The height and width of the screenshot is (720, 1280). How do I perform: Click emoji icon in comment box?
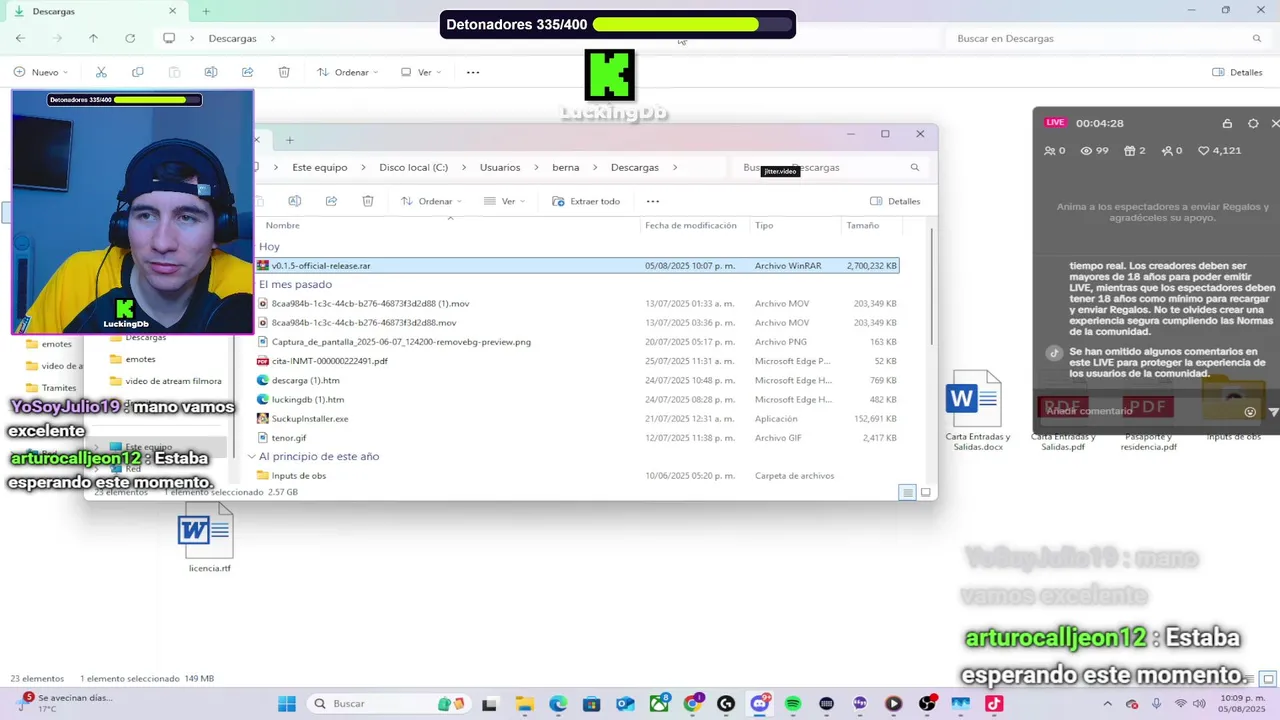pos(1250,412)
